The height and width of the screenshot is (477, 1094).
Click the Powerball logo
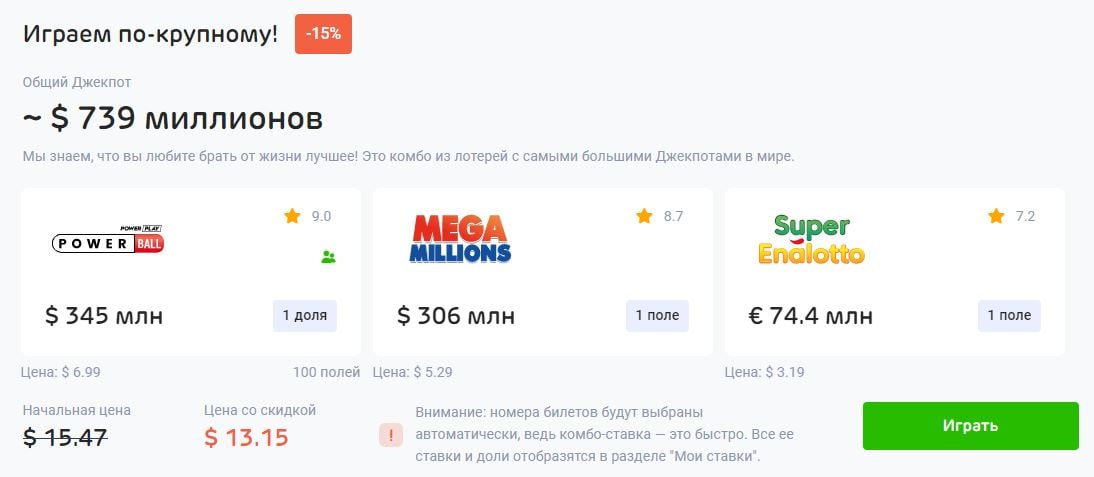pos(108,240)
